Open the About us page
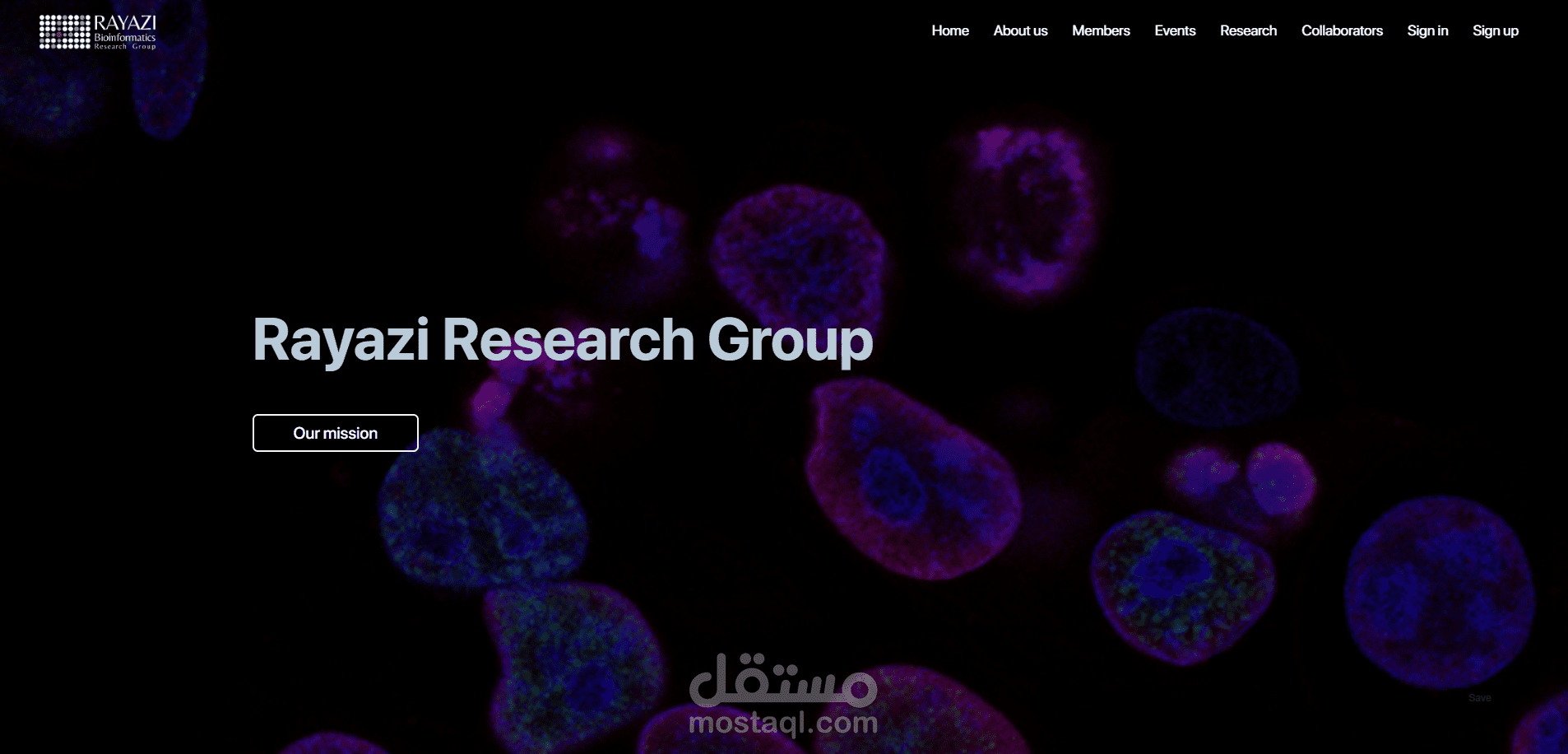Screen dimensions: 1568x754 pyautogui.click(x=1020, y=30)
